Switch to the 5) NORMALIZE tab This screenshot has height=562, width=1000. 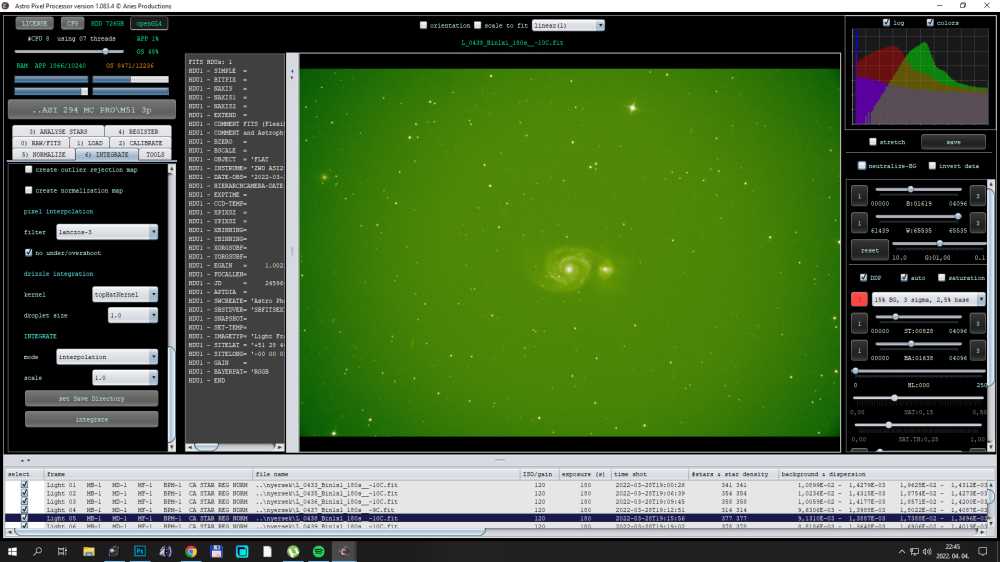(43, 154)
